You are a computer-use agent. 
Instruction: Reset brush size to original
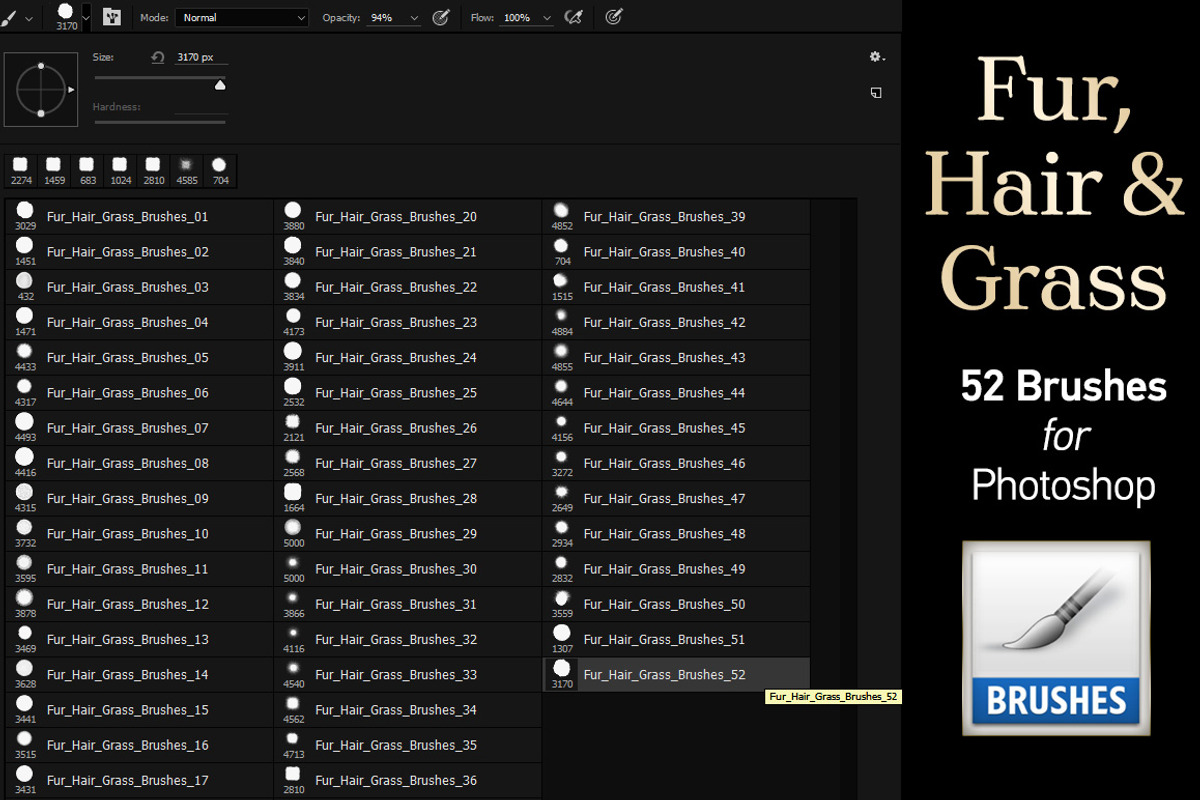157,58
